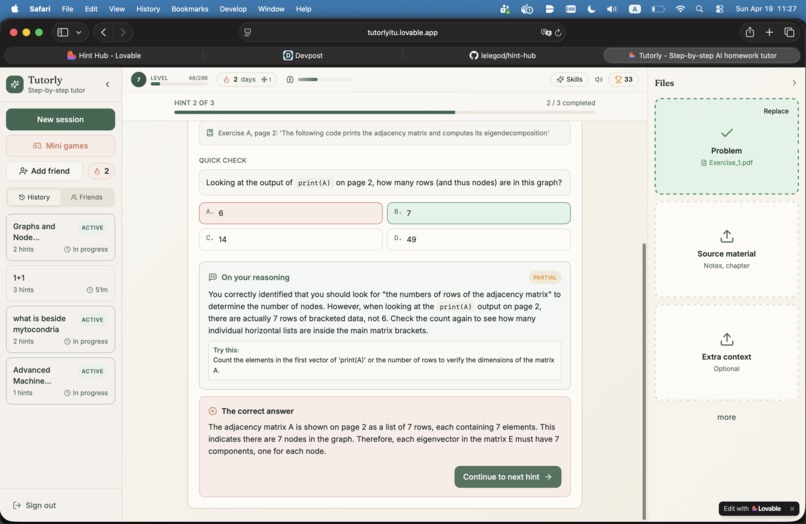The height and width of the screenshot is (524, 806).
Task: Upload Extra context
Action: (x=726, y=352)
